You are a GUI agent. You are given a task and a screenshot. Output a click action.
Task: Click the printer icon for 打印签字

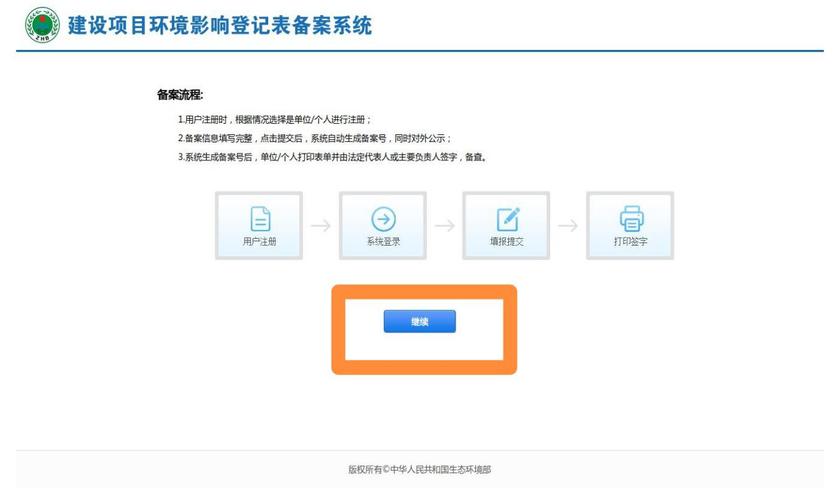point(631,219)
